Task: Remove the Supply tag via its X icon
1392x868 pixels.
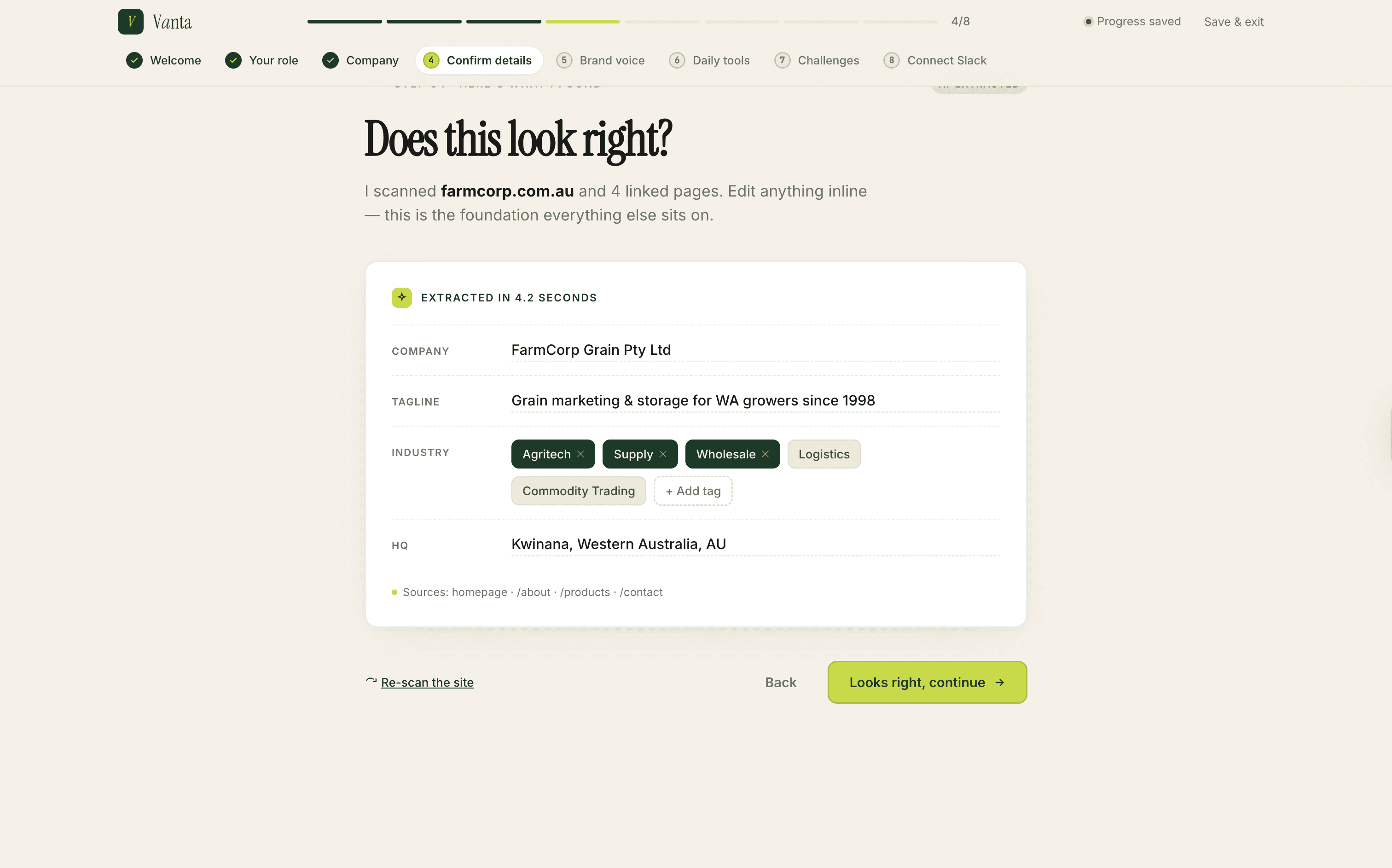Action: click(x=663, y=453)
